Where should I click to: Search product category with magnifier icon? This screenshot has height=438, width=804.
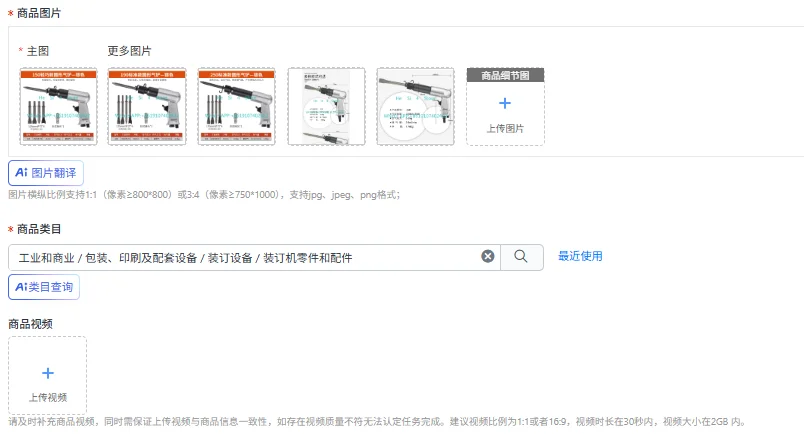coord(521,256)
